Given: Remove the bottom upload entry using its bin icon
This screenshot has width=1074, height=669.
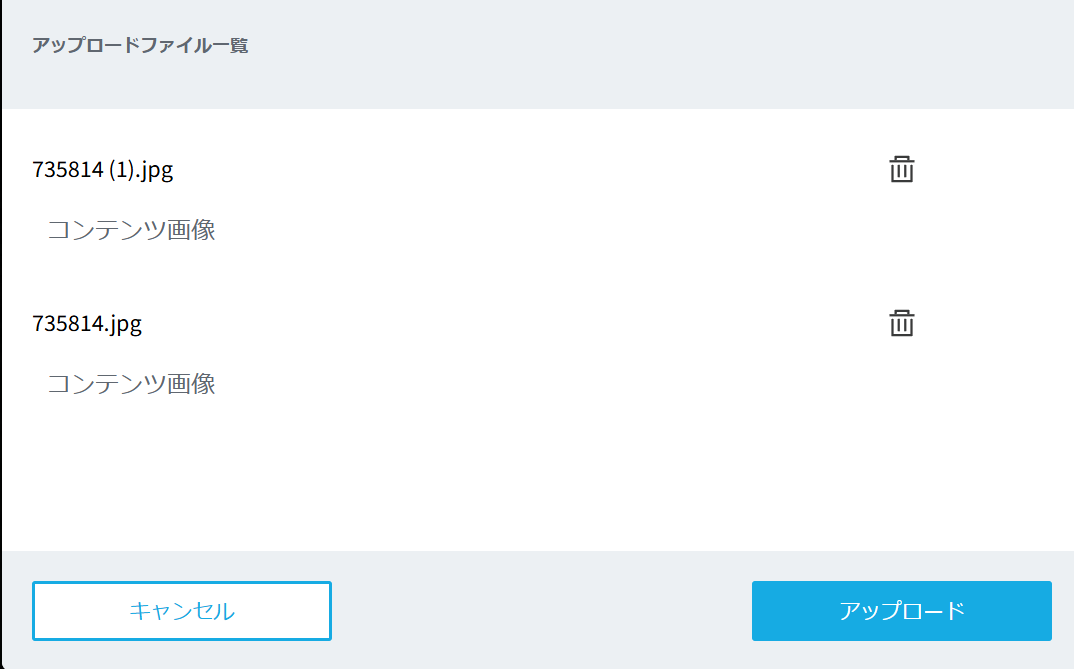Looking at the screenshot, I should click(x=902, y=324).
